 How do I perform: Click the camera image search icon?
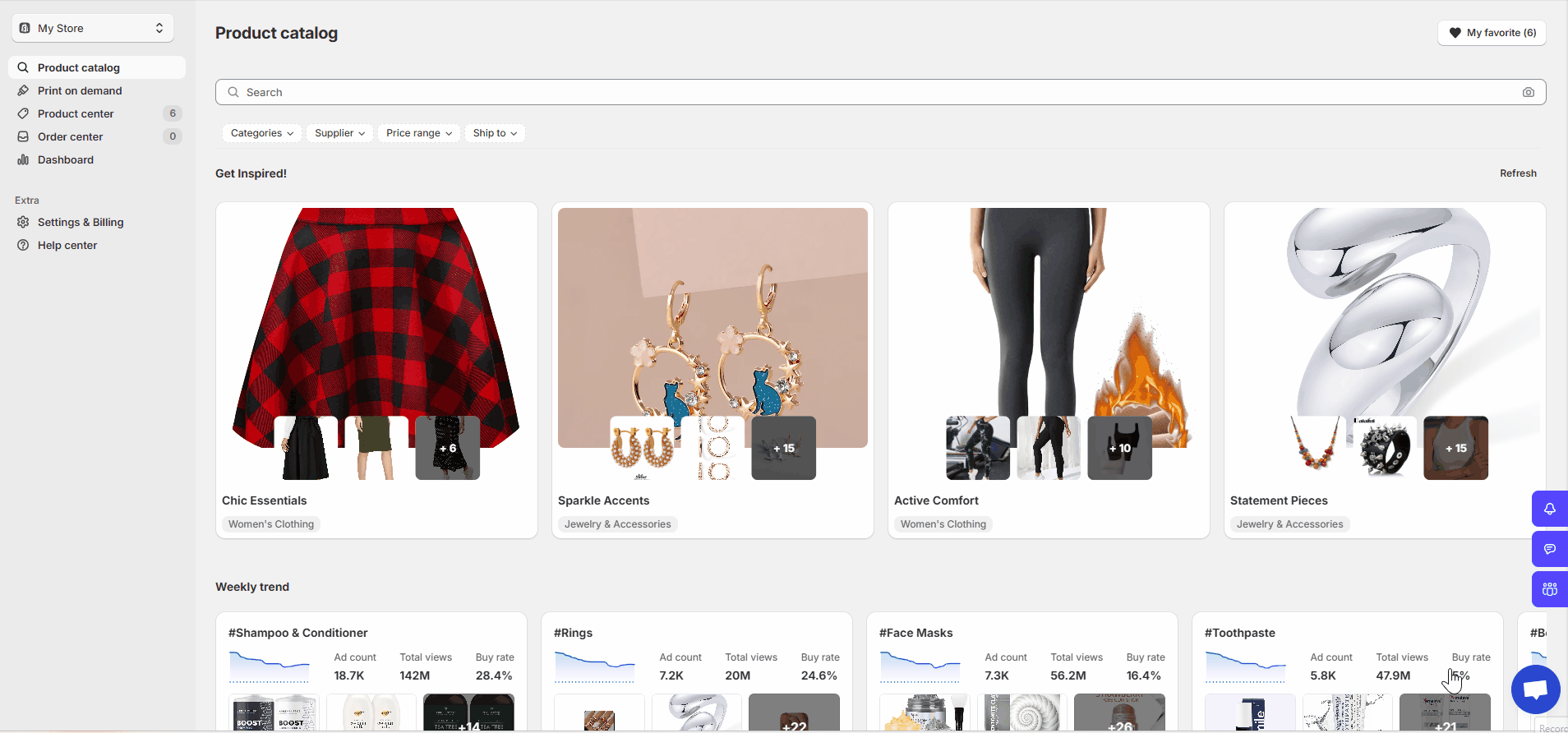click(x=1528, y=92)
